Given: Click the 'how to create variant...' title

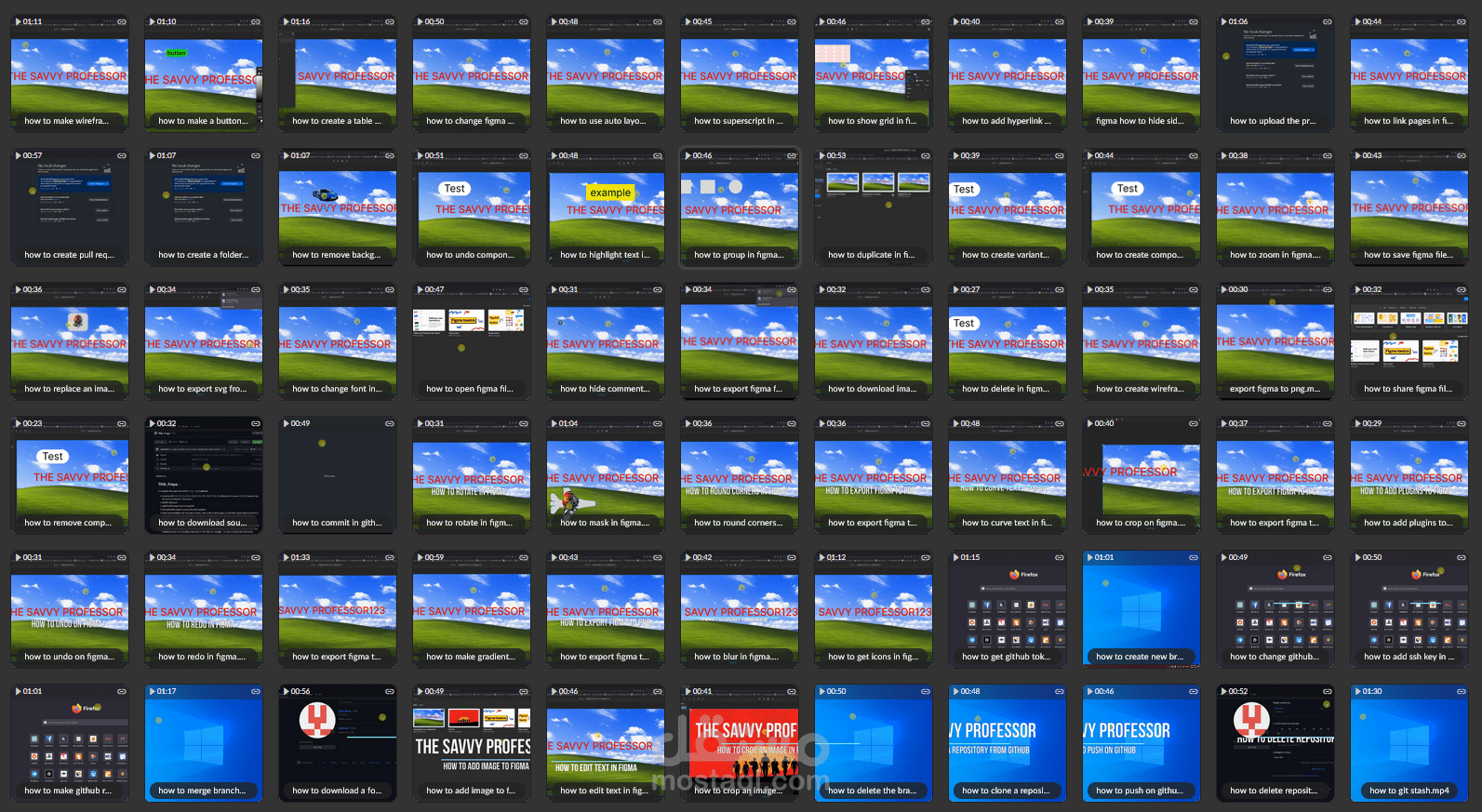Looking at the screenshot, I should (1006, 255).
